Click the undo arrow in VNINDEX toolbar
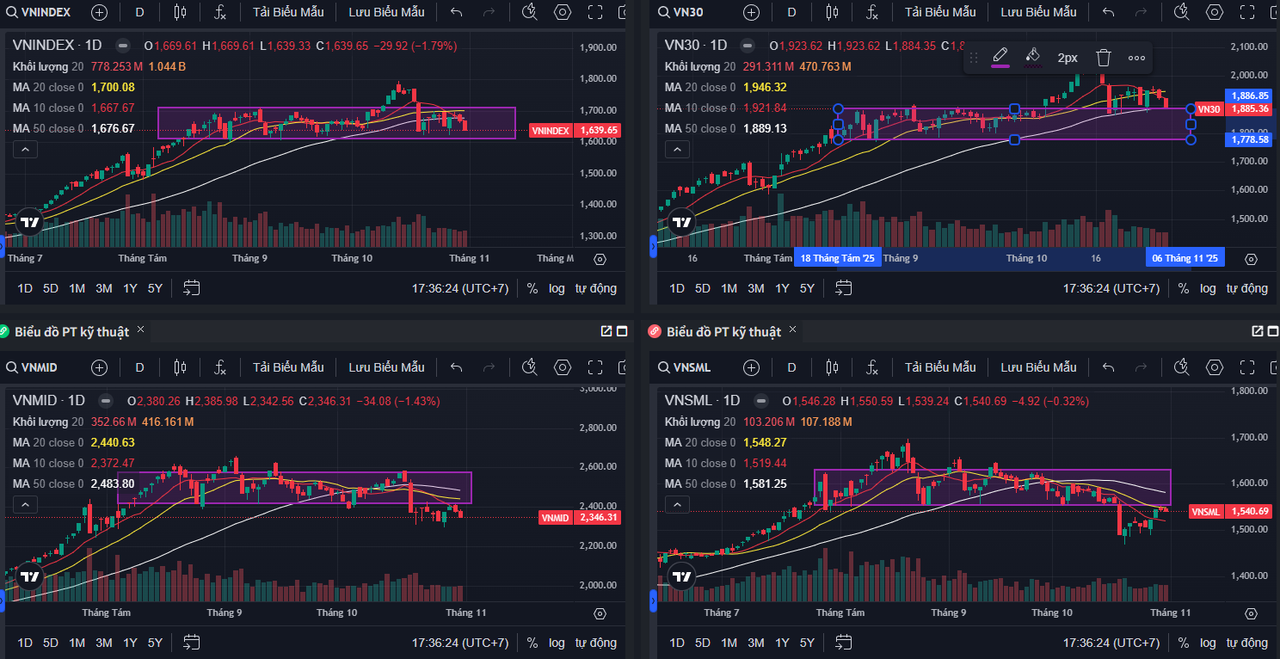Image resolution: width=1280 pixels, height=659 pixels. [x=457, y=12]
